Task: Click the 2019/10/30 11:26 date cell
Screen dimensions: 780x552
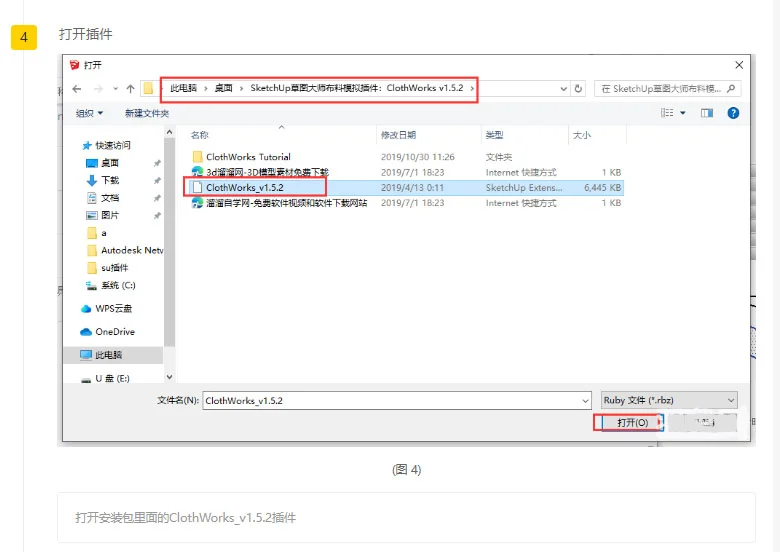Action: coord(418,157)
